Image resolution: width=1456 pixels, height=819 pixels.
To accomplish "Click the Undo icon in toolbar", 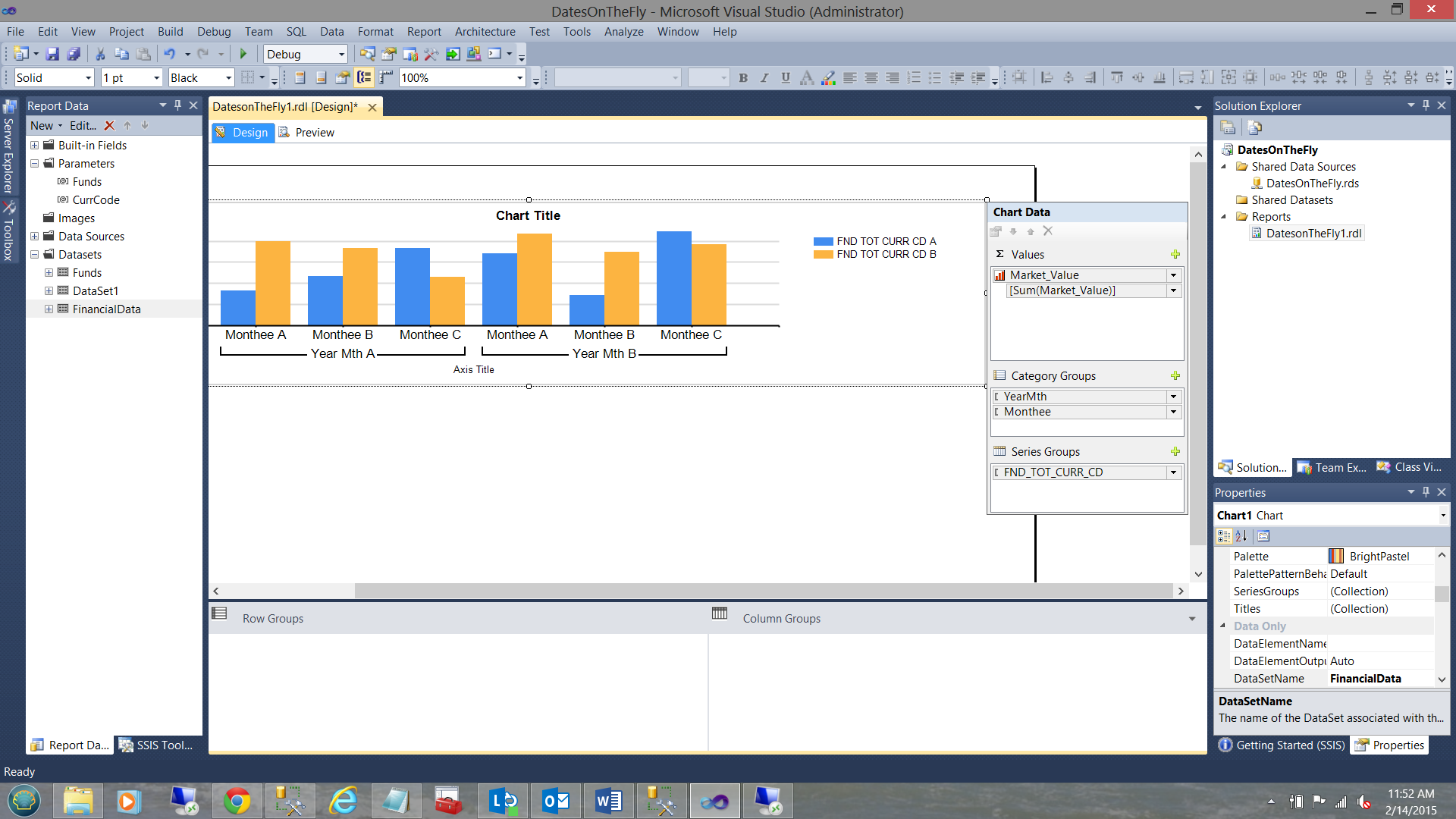I will (169, 54).
